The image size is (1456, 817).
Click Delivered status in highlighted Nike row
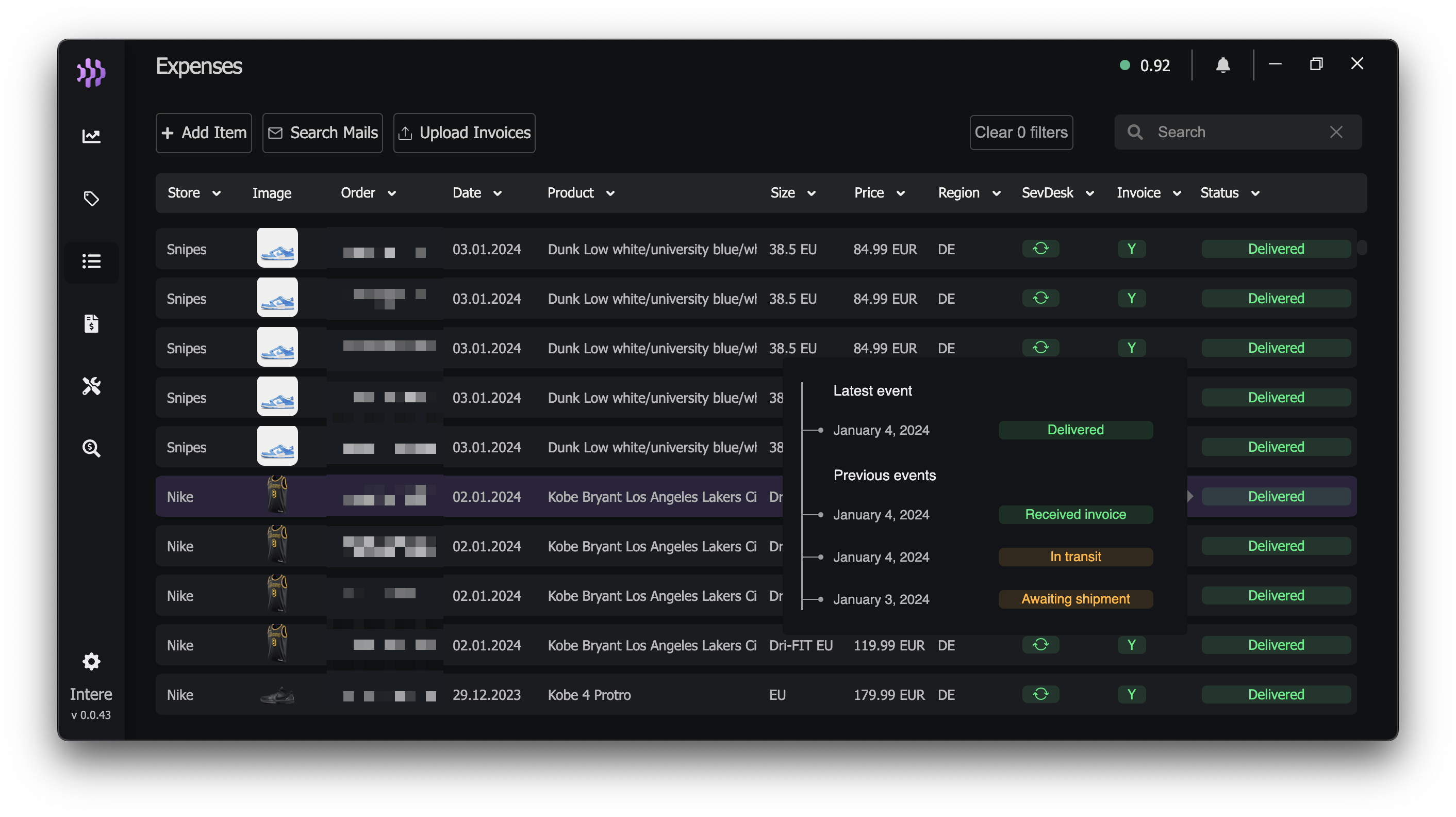pyautogui.click(x=1276, y=496)
